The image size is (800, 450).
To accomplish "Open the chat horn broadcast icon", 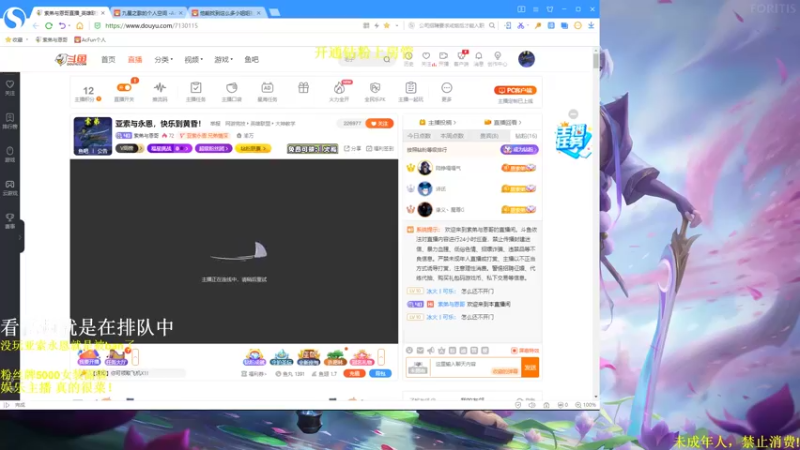I will (x=431, y=351).
